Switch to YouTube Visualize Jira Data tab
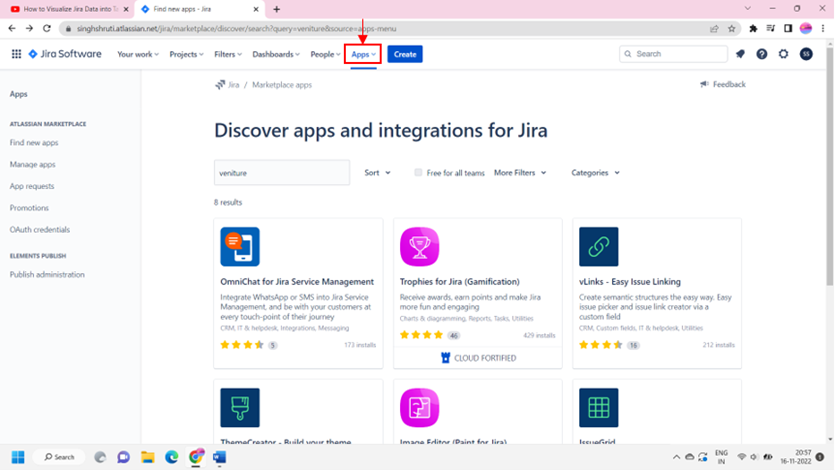835x470 pixels. 69,9
